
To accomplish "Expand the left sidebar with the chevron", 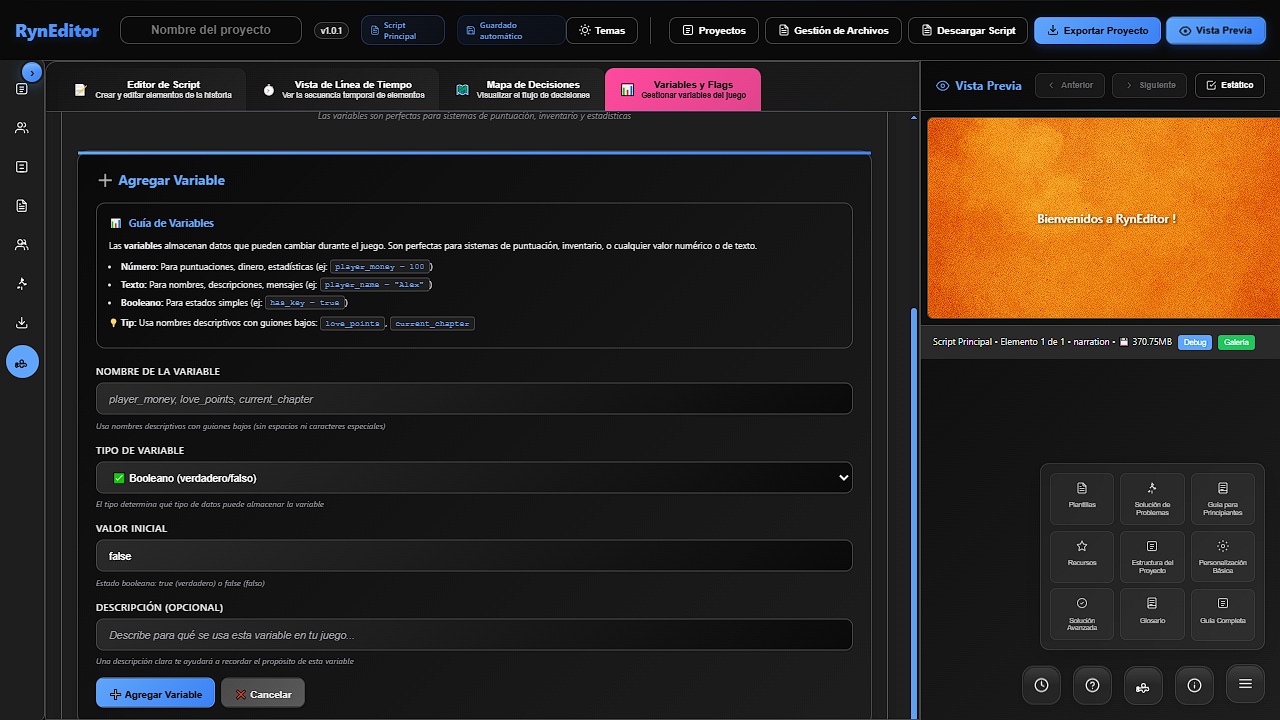I will pos(32,73).
